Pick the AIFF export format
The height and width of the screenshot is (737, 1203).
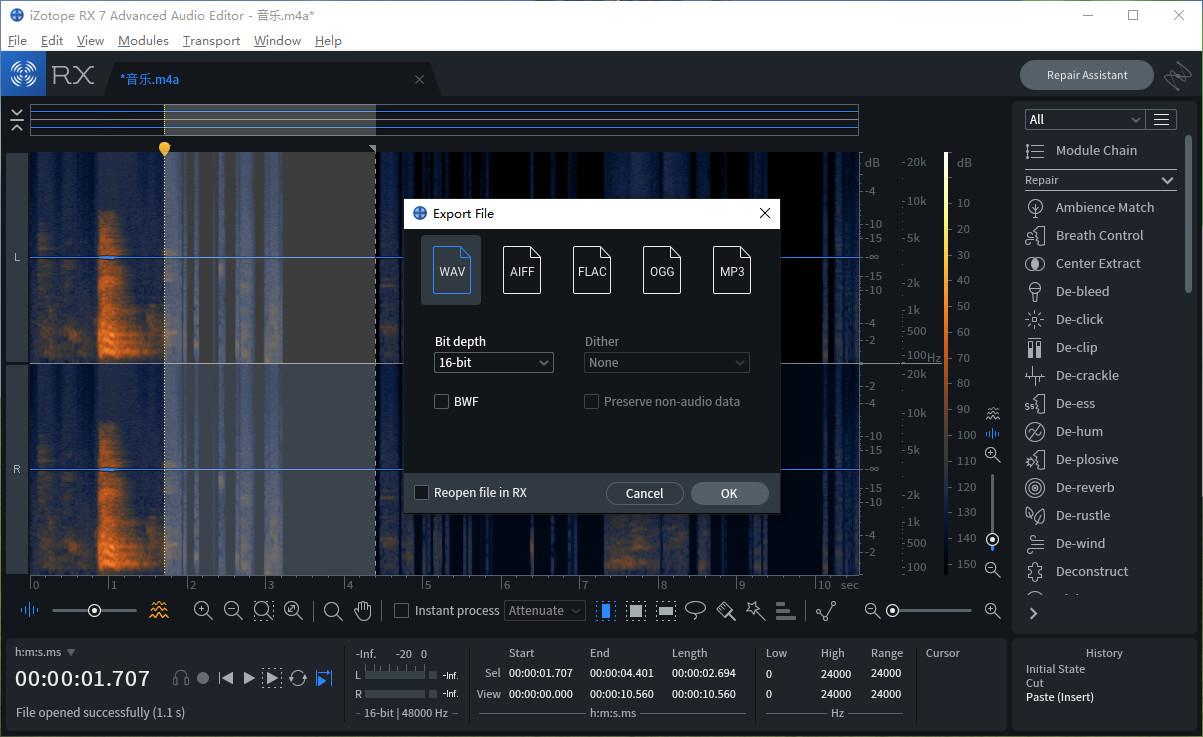(522, 270)
